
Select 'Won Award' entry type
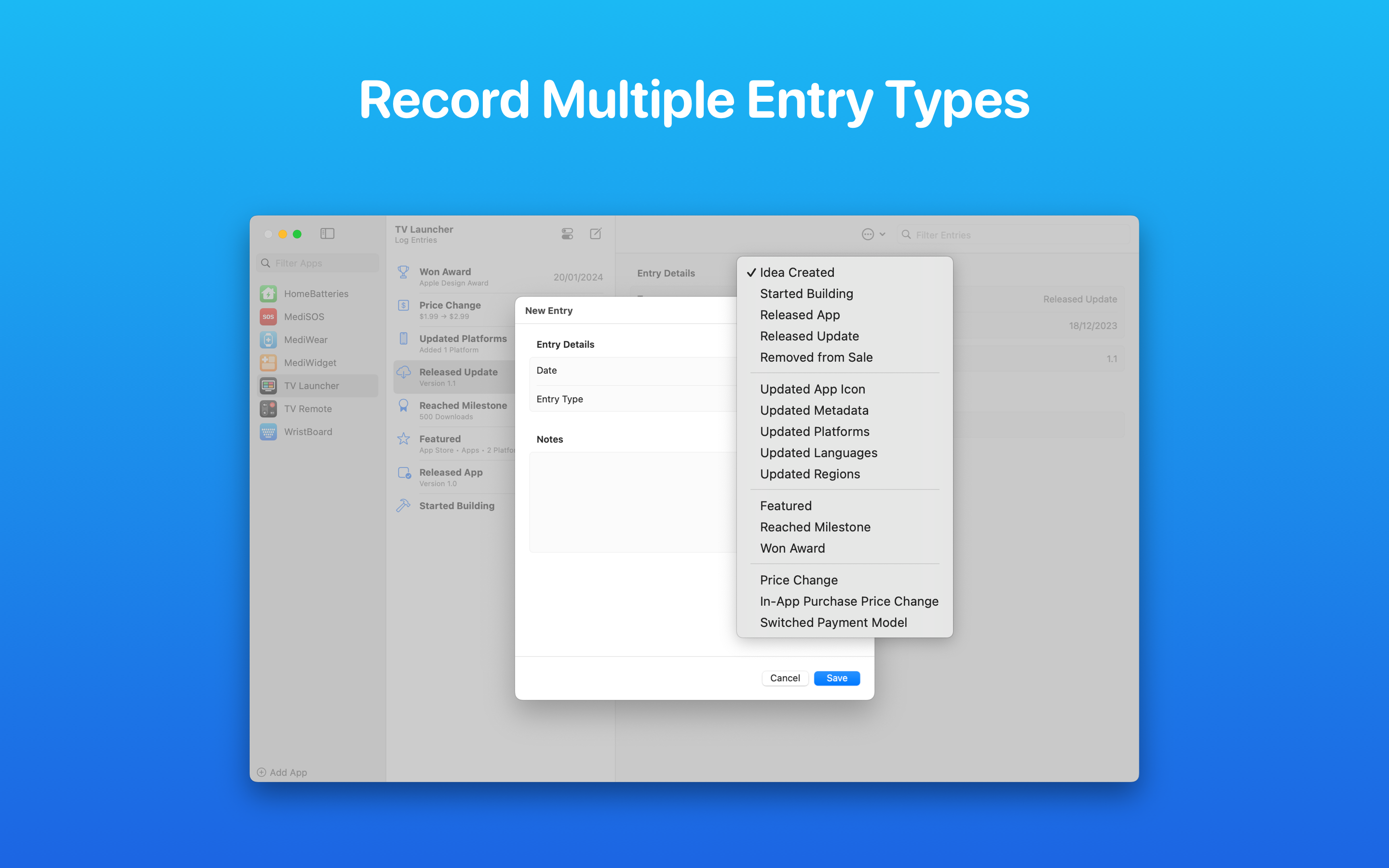tap(792, 548)
